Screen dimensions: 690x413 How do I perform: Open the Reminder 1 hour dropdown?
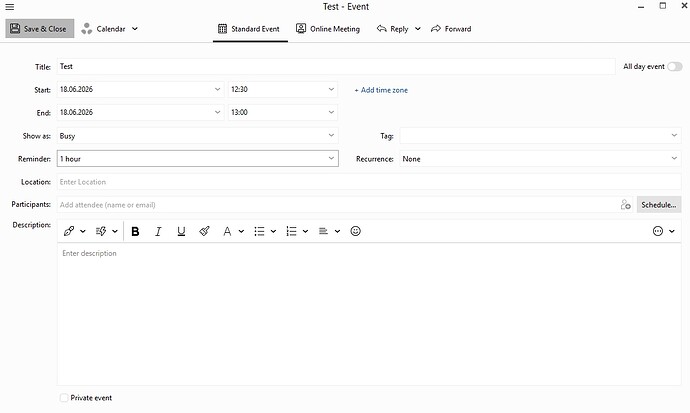coord(198,158)
